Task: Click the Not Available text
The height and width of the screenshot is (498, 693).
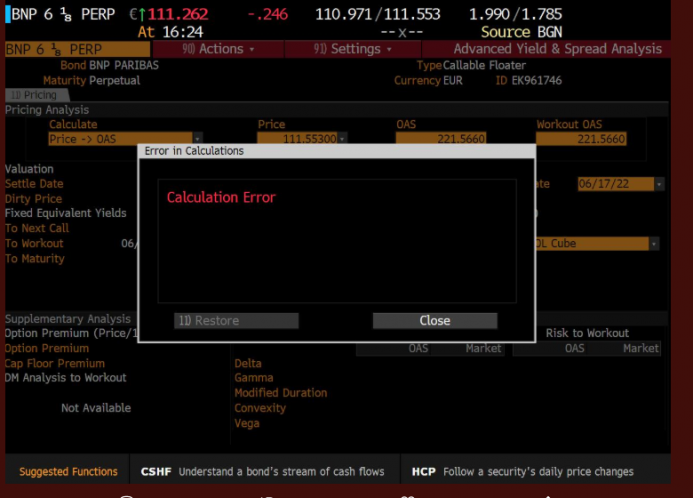Action: point(96,408)
